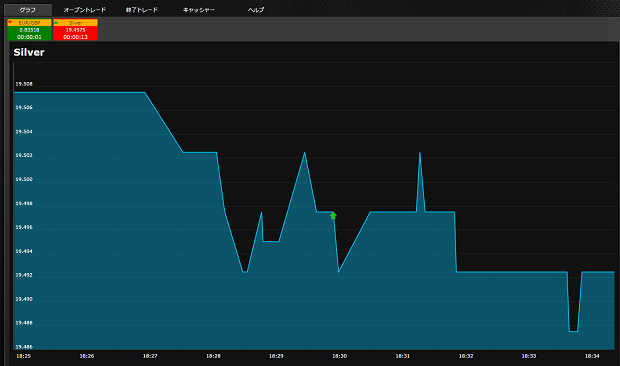Click the 00:00:13 countdown on Silver tile
Viewport: 620px width, 366px height.
click(x=76, y=37)
